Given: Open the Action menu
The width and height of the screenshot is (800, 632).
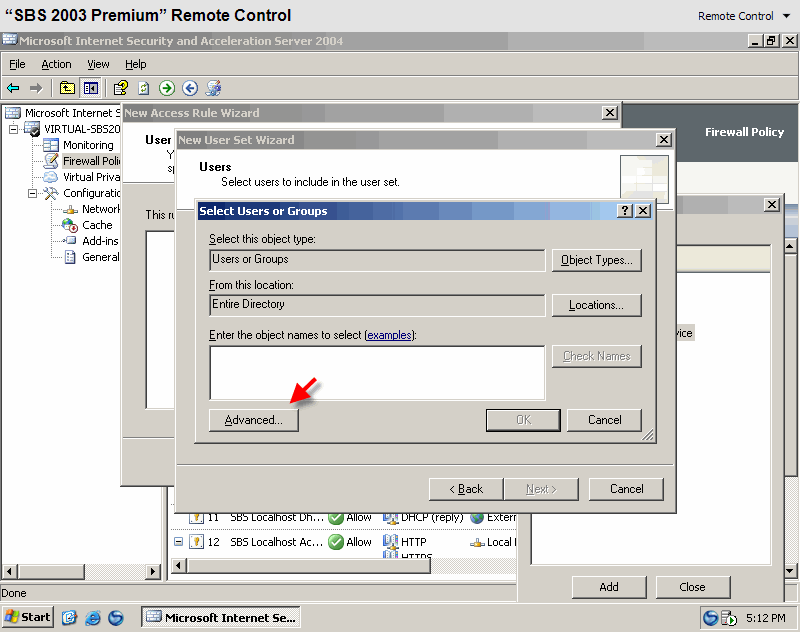Looking at the screenshot, I should point(56,64).
